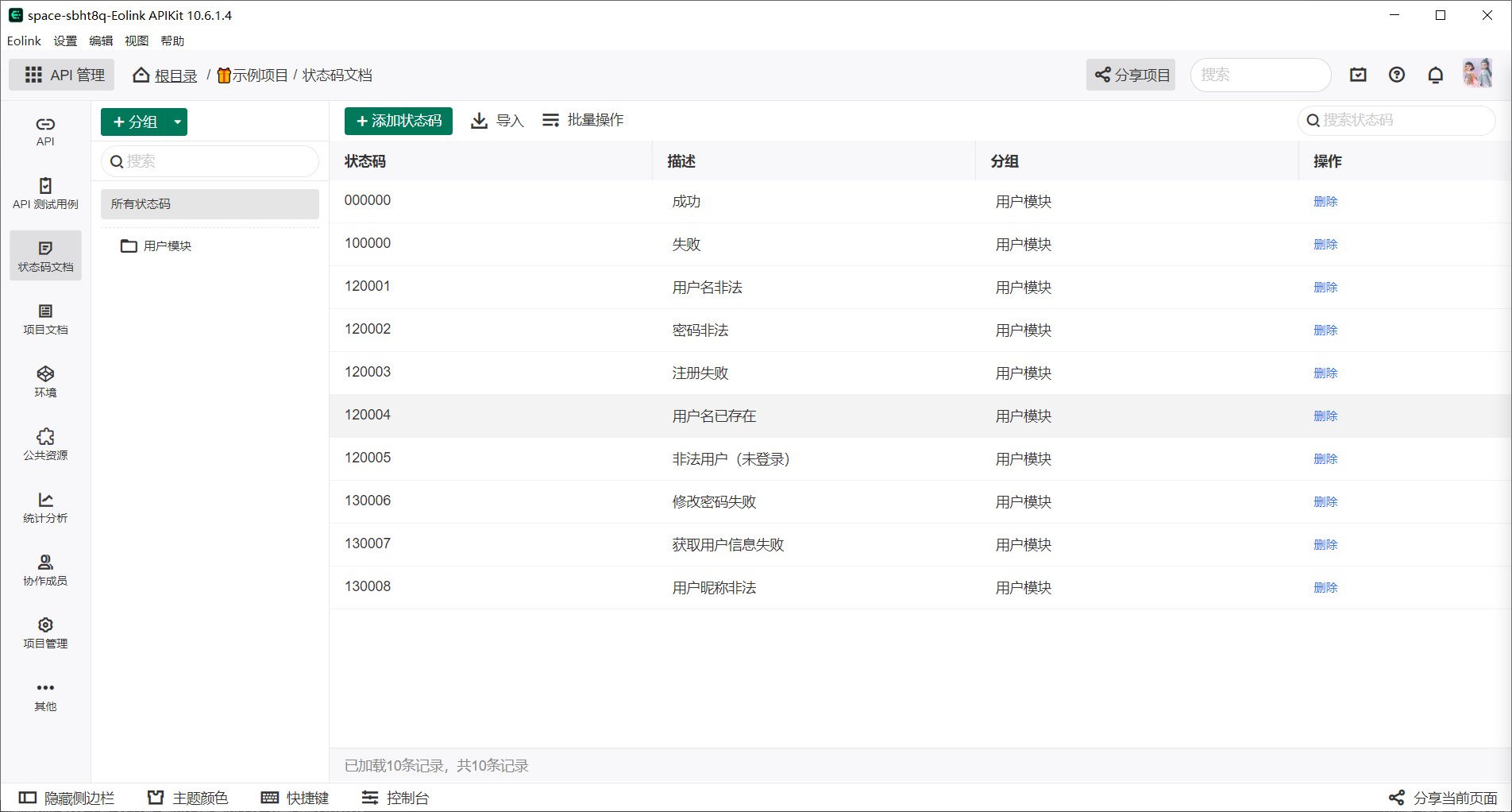
Task: Click the + 分组 button
Action: [x=136, y=122]
